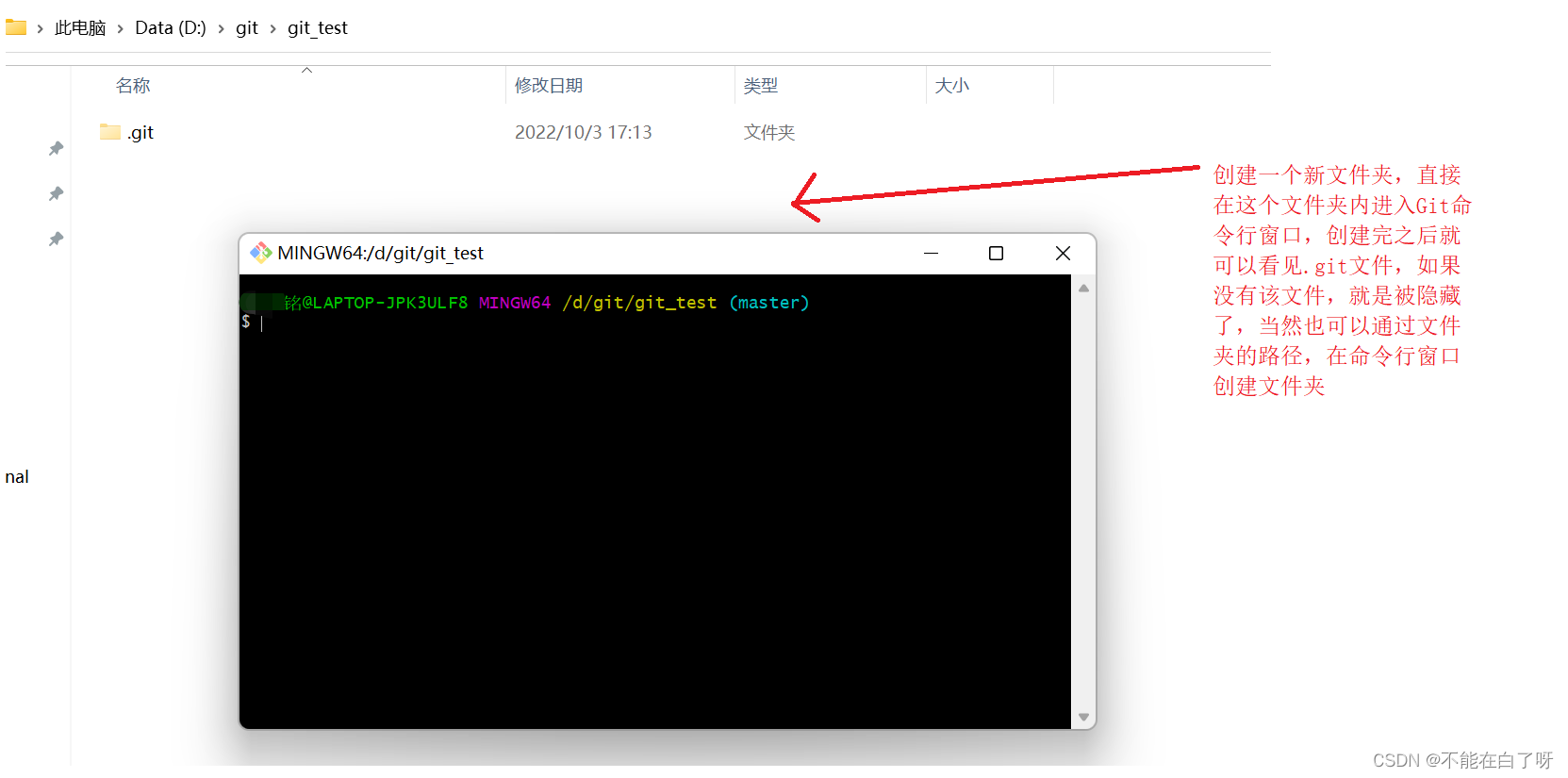Select the git_test breadcrumb segment

click(x=318, y=28)
